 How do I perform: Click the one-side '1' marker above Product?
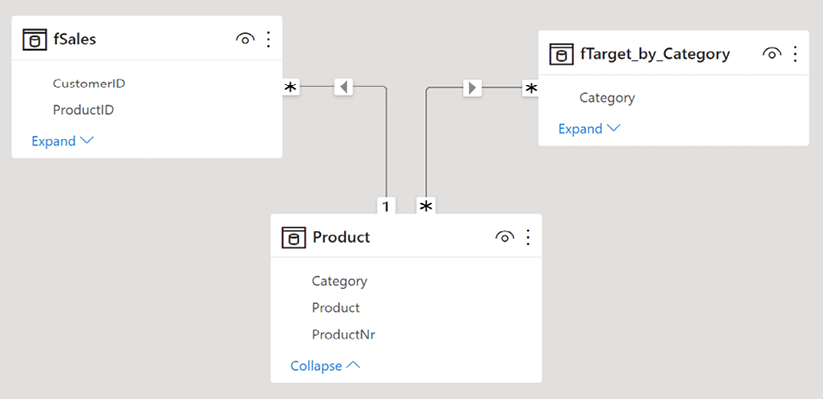386,206
